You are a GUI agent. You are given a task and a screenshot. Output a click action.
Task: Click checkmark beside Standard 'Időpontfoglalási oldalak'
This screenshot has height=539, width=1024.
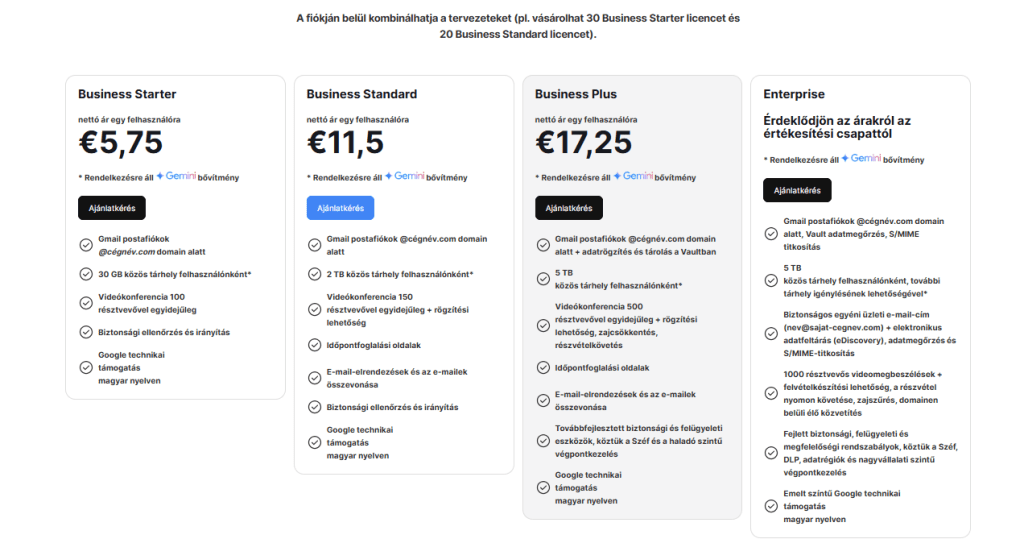click(x=315, y=345)
